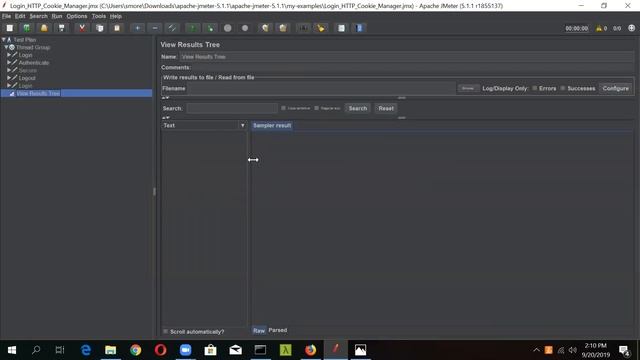The width and height of the screenshot is (640, 360).
Task: Click the Shutdown toolbar icon
Action: [245, 28]
